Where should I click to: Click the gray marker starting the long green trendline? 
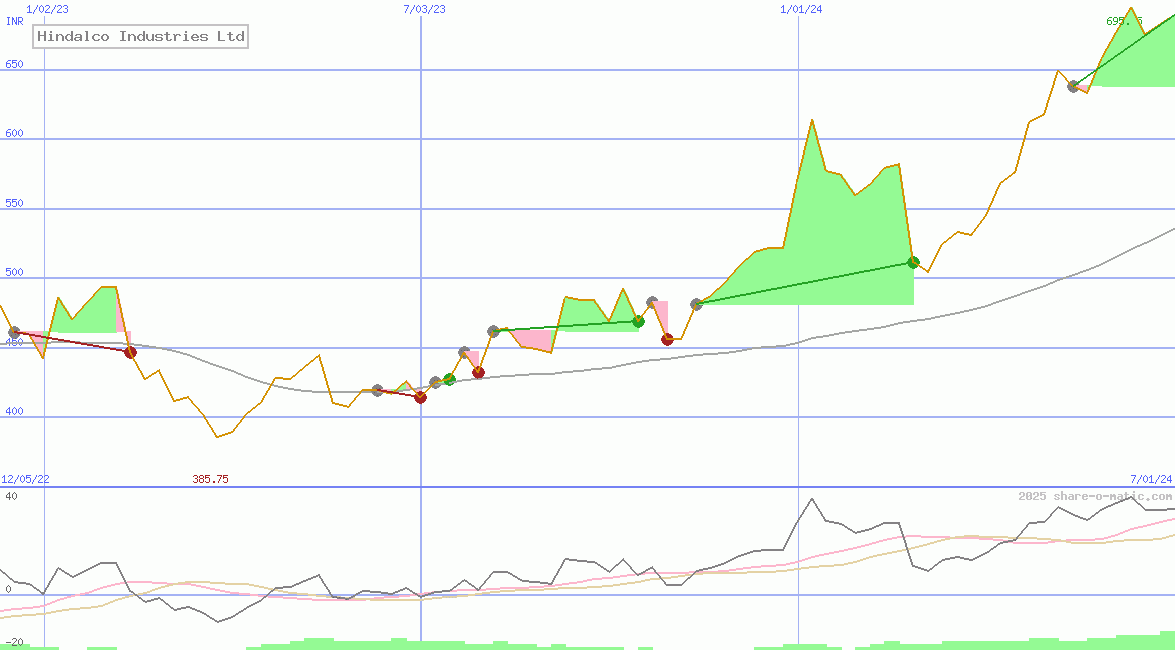[695, 303]
